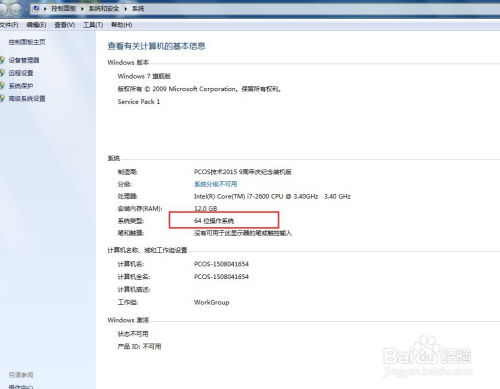Screen dimensions: 500x389
Task: Click the round Forward navigation arrow button
Action: tap(16, 9)
